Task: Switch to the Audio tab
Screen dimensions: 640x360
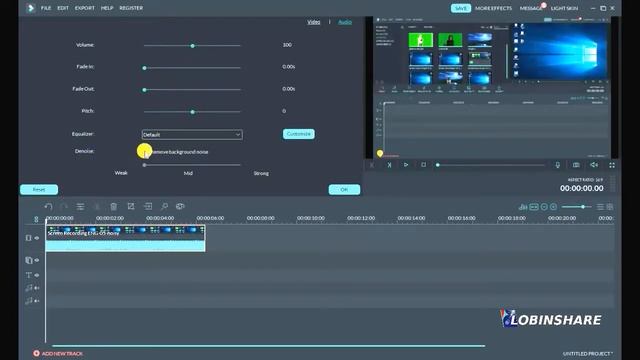Action: point(345,22)
